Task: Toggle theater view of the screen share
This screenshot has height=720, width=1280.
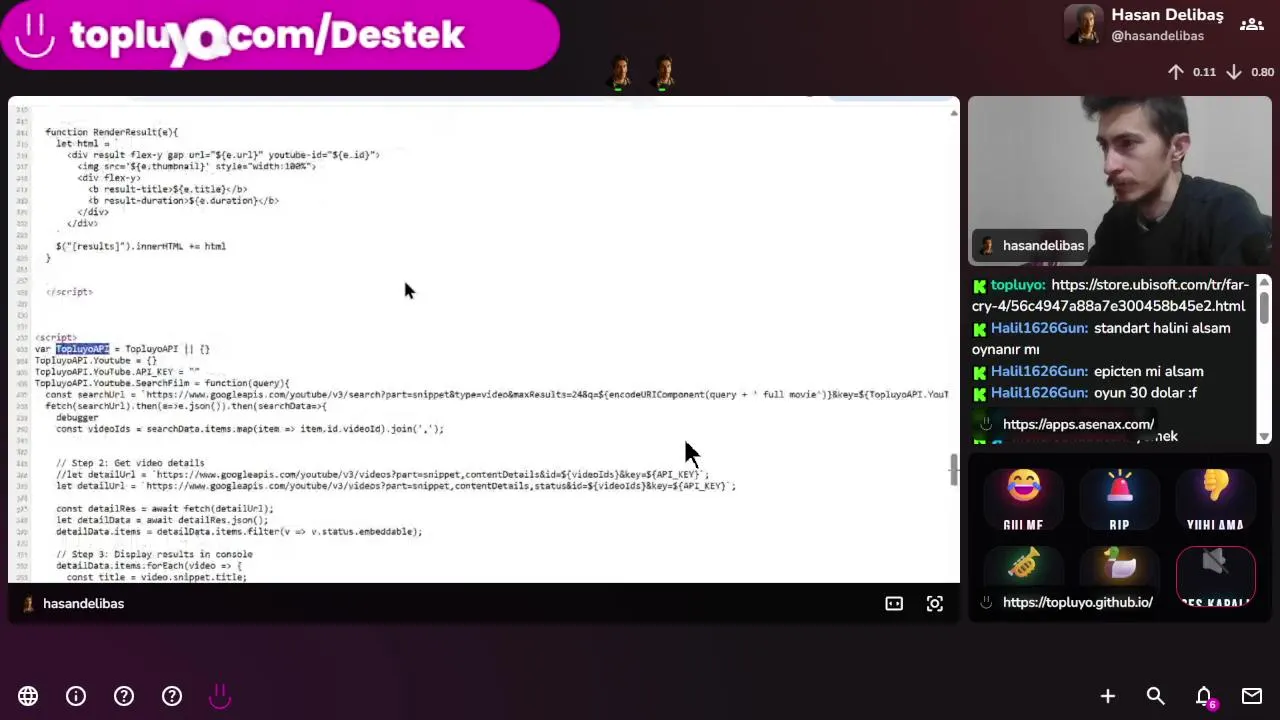Action: (x=894, y=604)
